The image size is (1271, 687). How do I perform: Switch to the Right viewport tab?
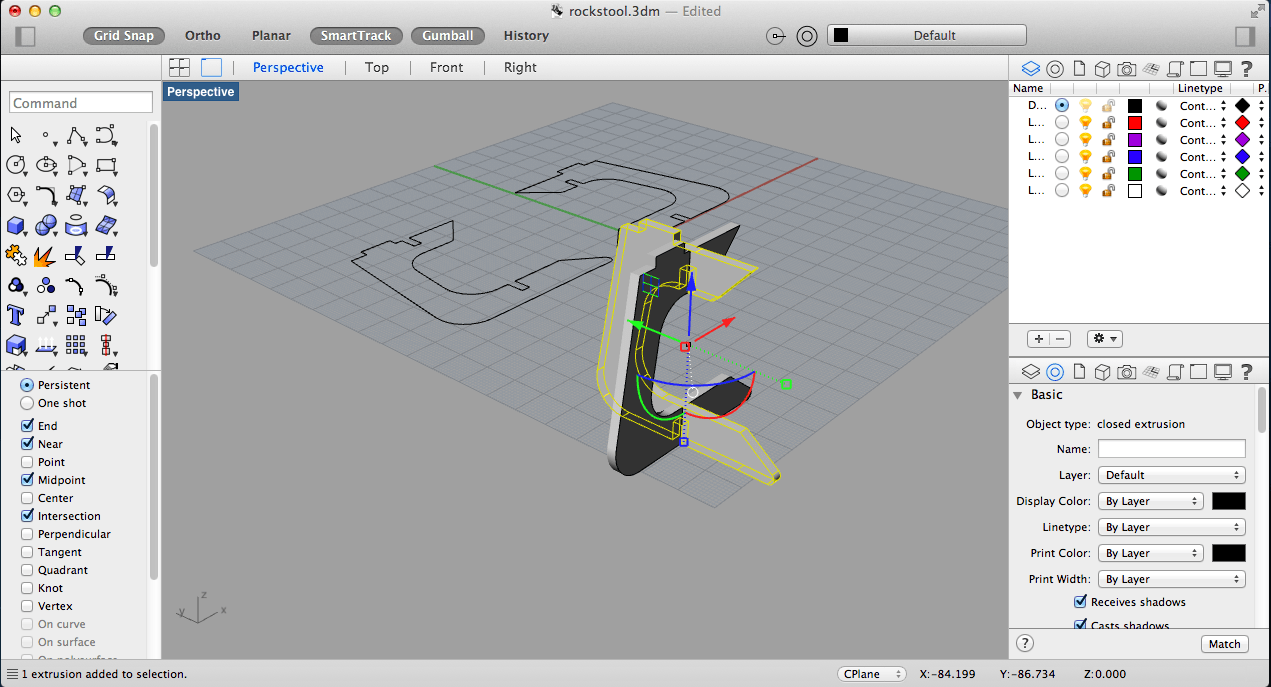(520, 67)
